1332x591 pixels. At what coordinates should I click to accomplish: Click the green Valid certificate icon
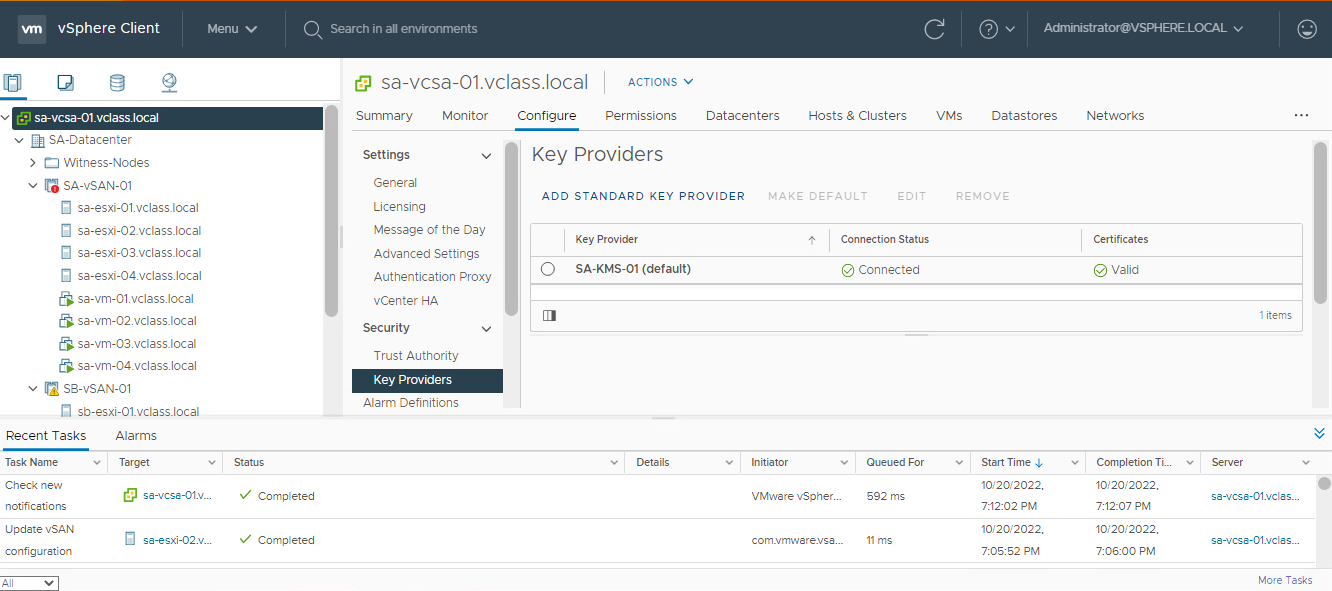tap(1100, 270)
